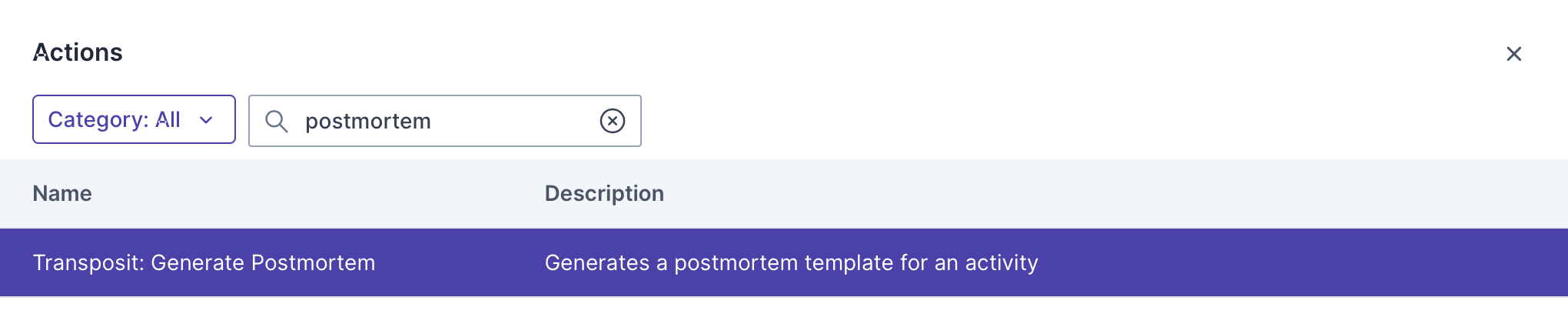Close the Actions panel
1568x314 pixels.
pos(1513,54)
